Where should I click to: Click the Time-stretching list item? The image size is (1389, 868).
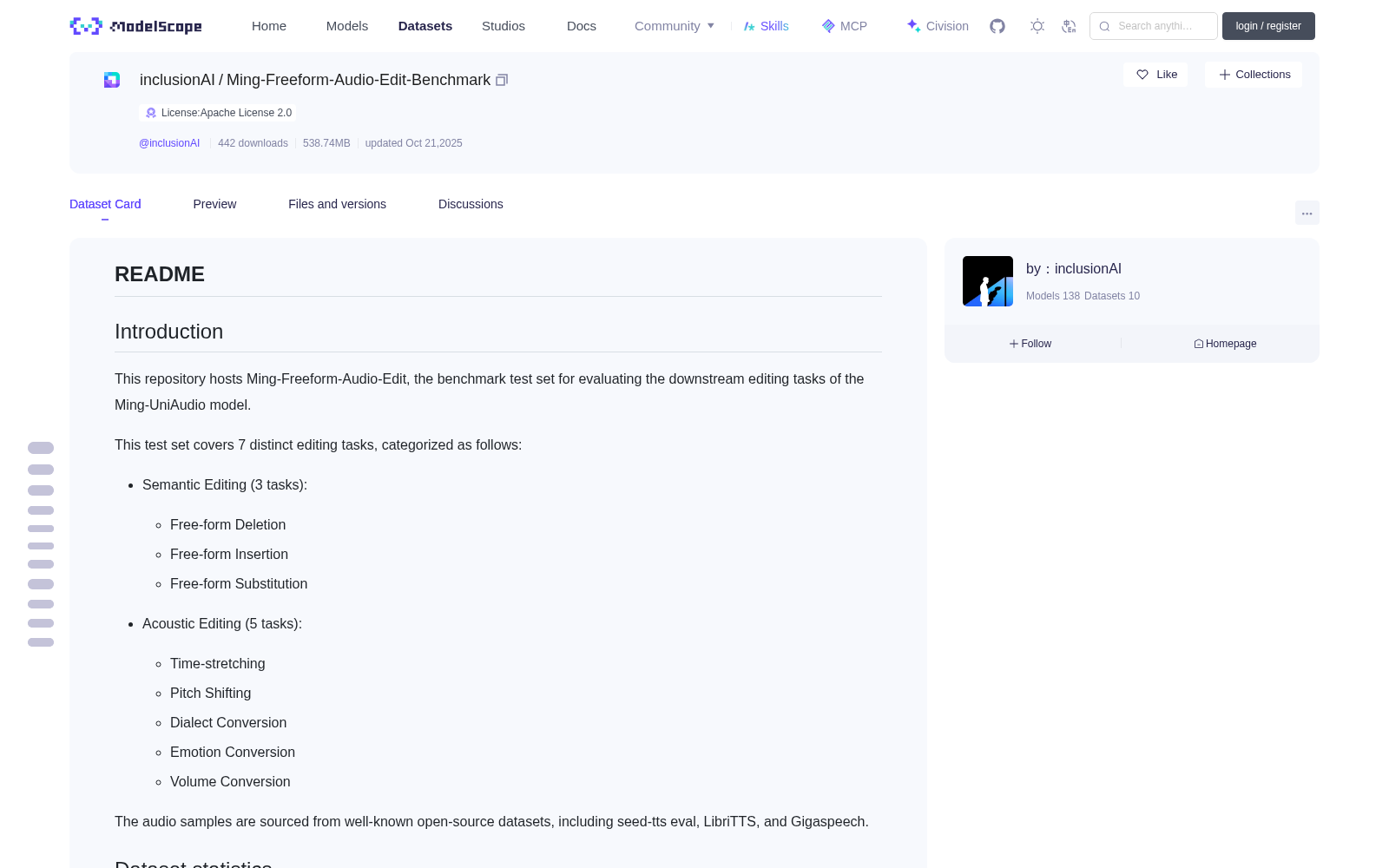[218, 663]
